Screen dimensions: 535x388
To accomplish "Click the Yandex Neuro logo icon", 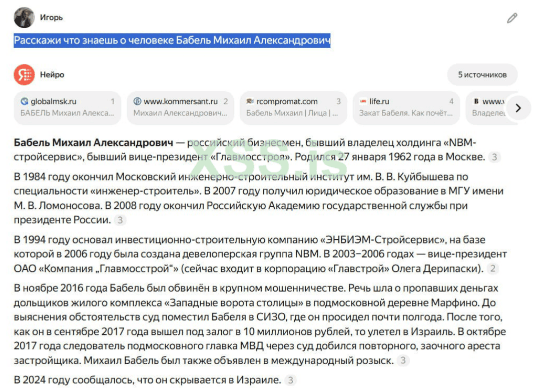I will (x=24, y=74).
